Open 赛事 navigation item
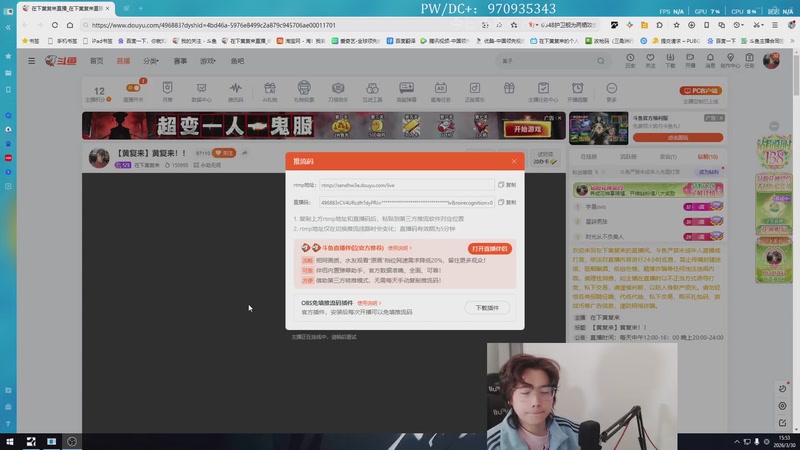The height and width of the screenshot is (450, 800). [180, 61]
